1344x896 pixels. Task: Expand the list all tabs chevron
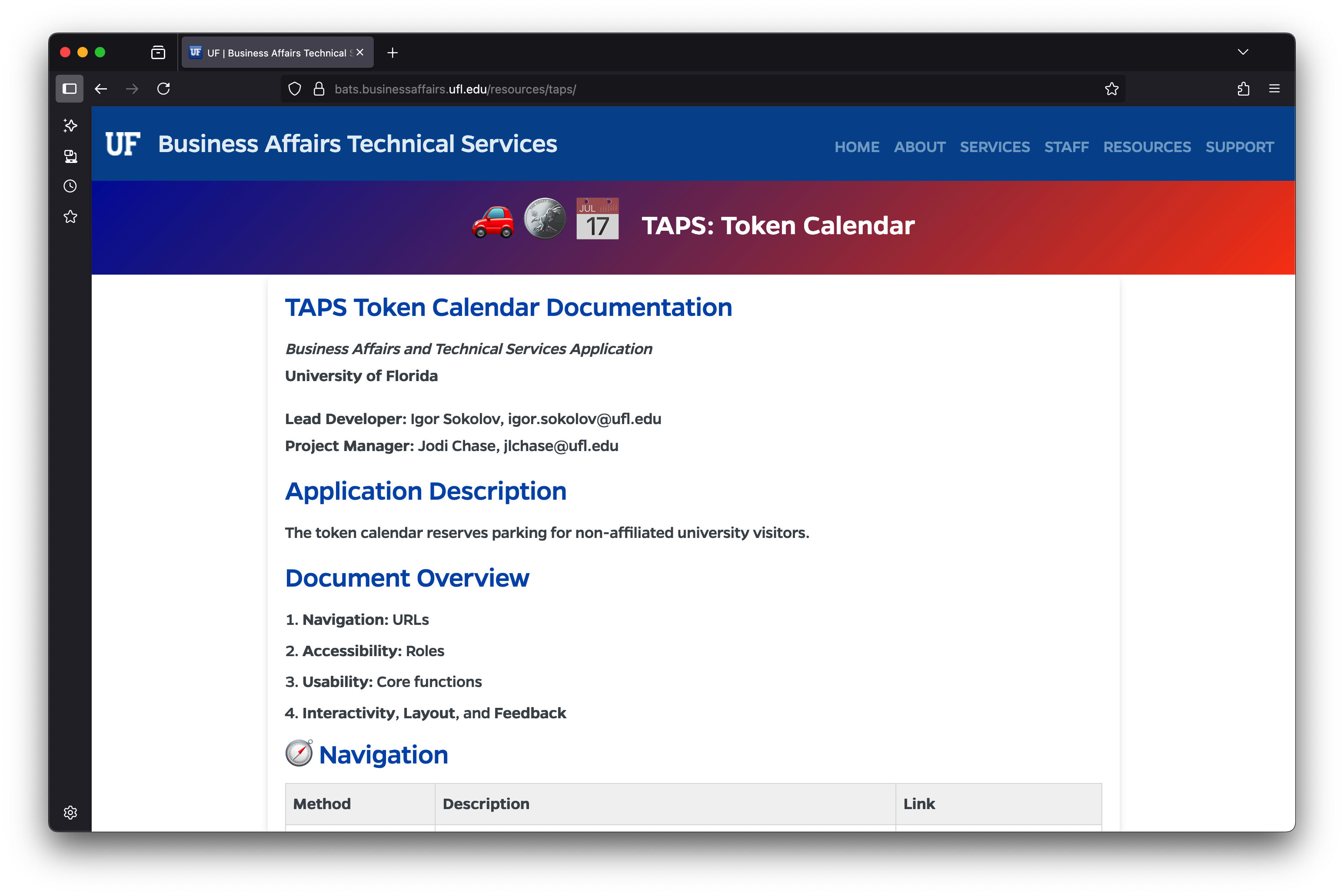click(1243, 52)
